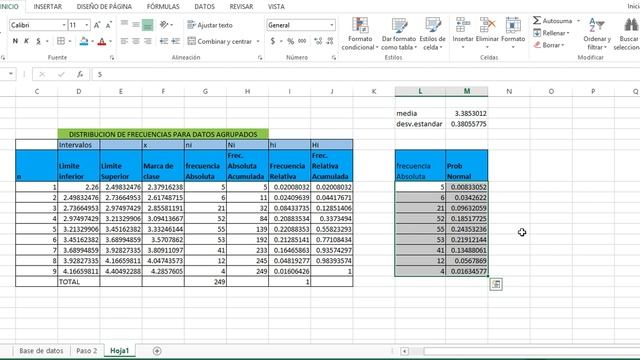Apply red font color

tap(102, 41)
